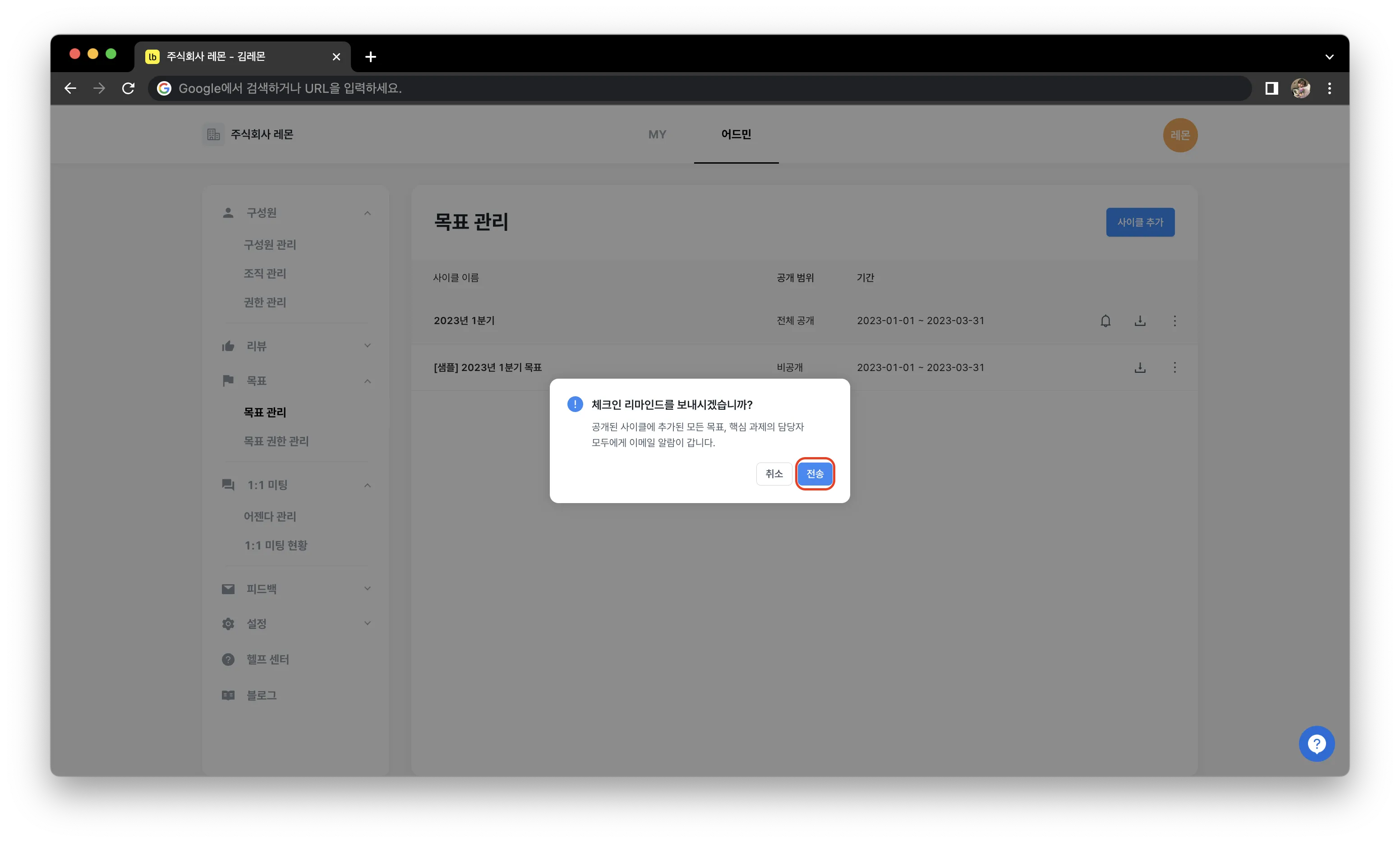The image size is (1400, 843).
Task: Collapse the 1:1 미팅 sidebar section
Action: pyautogui.click(x=367, y=485)
